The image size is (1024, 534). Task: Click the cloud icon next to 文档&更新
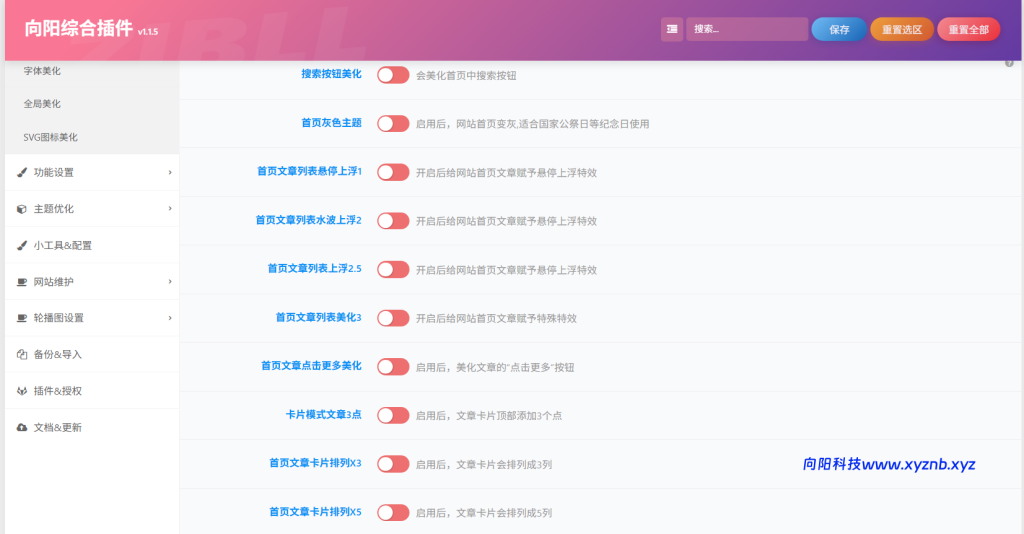(x=22, y=428)
